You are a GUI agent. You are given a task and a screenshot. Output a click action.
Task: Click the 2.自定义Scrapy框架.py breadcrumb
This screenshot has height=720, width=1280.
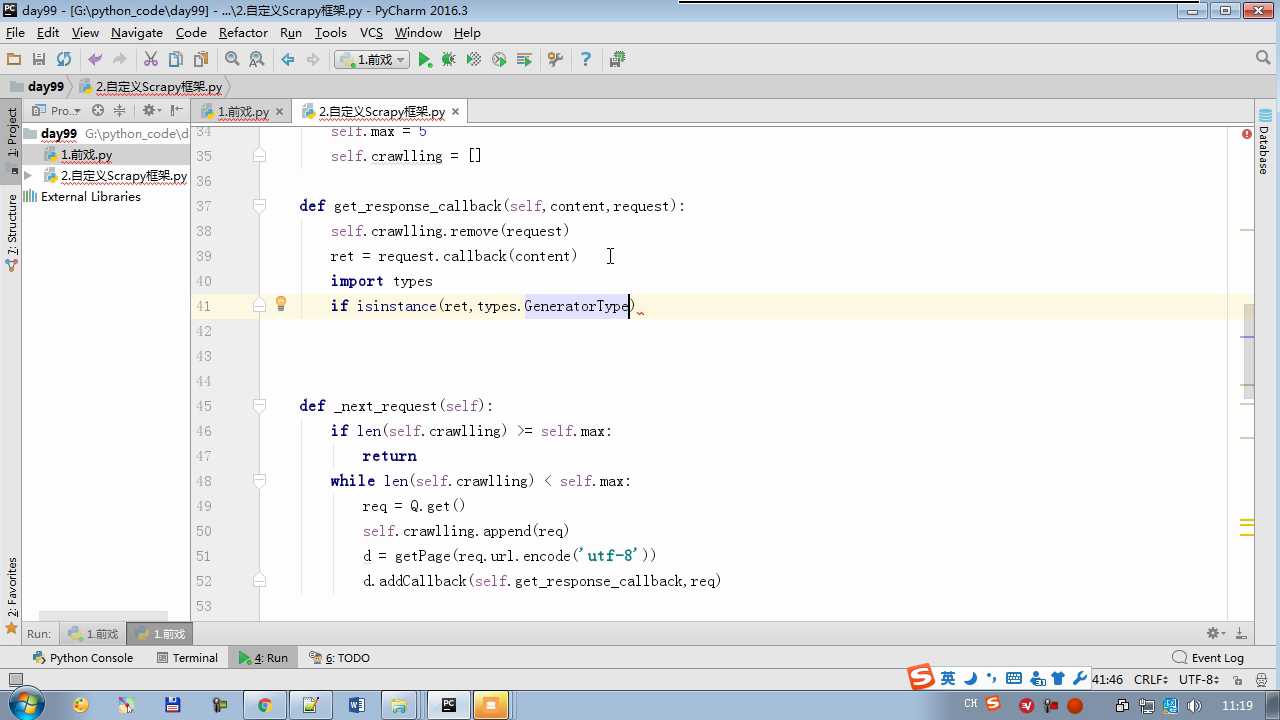point(151,87)
